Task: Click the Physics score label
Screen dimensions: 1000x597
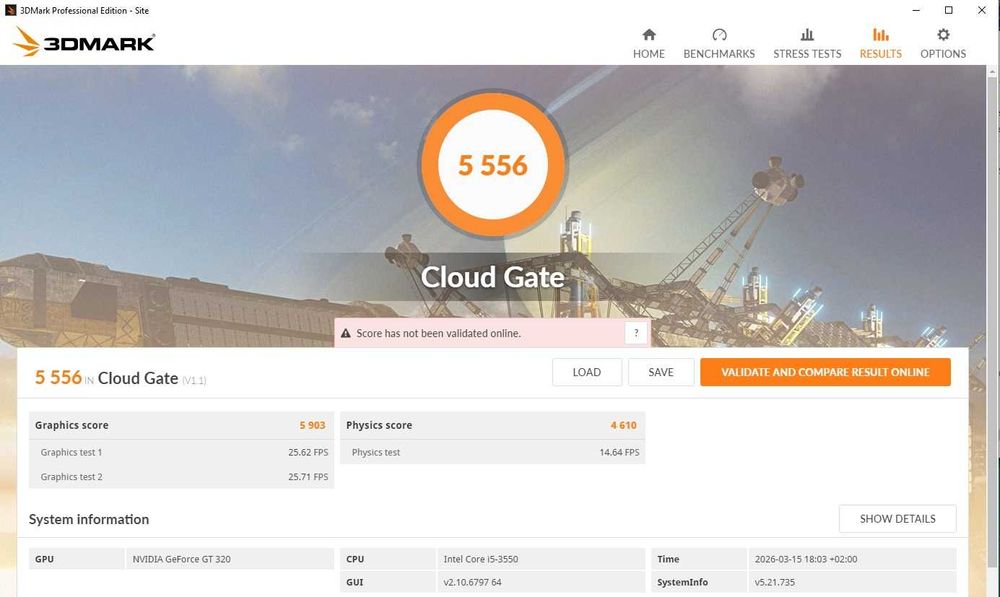Action: (379, 425)
